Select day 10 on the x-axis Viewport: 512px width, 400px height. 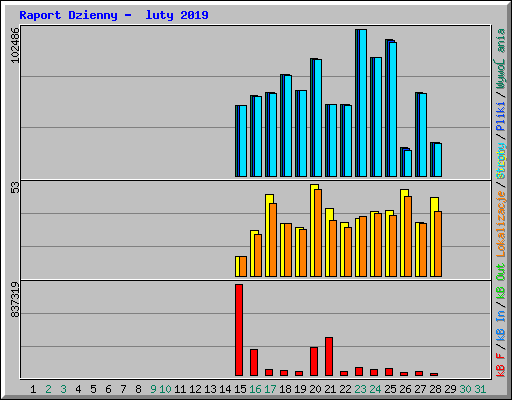coord(165,389)
